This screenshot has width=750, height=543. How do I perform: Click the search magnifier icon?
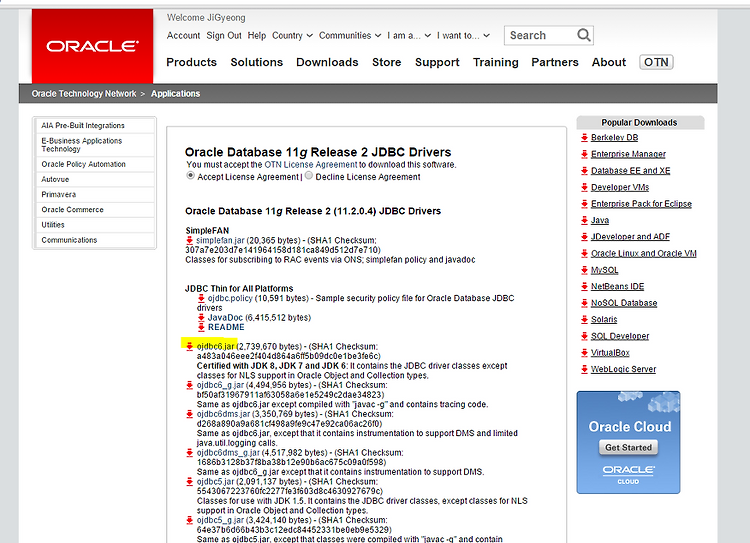pos(584,35)
